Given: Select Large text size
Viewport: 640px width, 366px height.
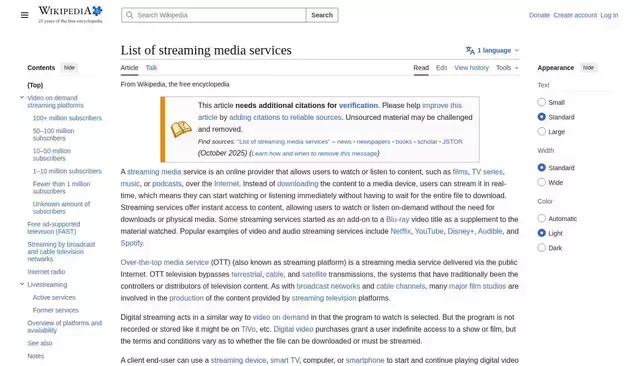Looking at the screenshot, I should click(x=542, y=131).
